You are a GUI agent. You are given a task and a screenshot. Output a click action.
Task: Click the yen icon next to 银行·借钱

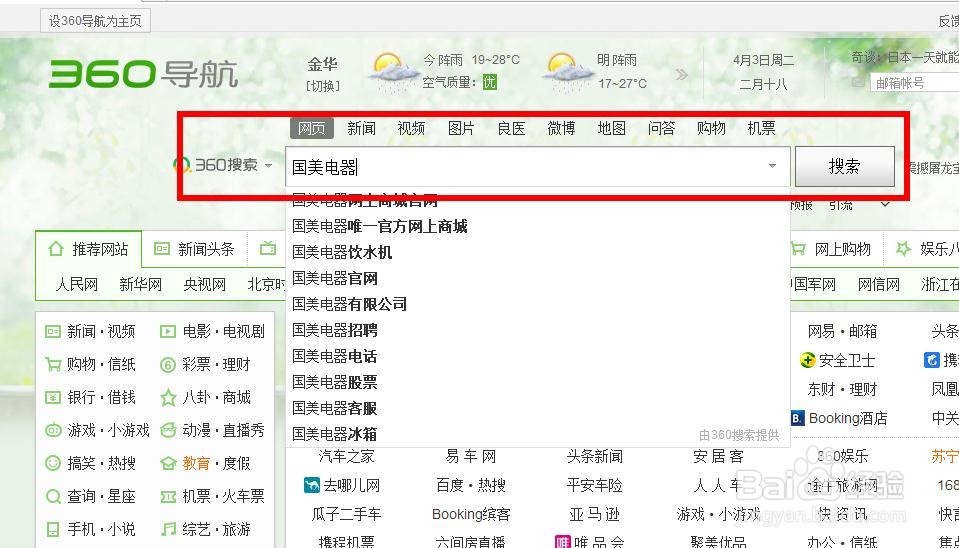point(53,398)
